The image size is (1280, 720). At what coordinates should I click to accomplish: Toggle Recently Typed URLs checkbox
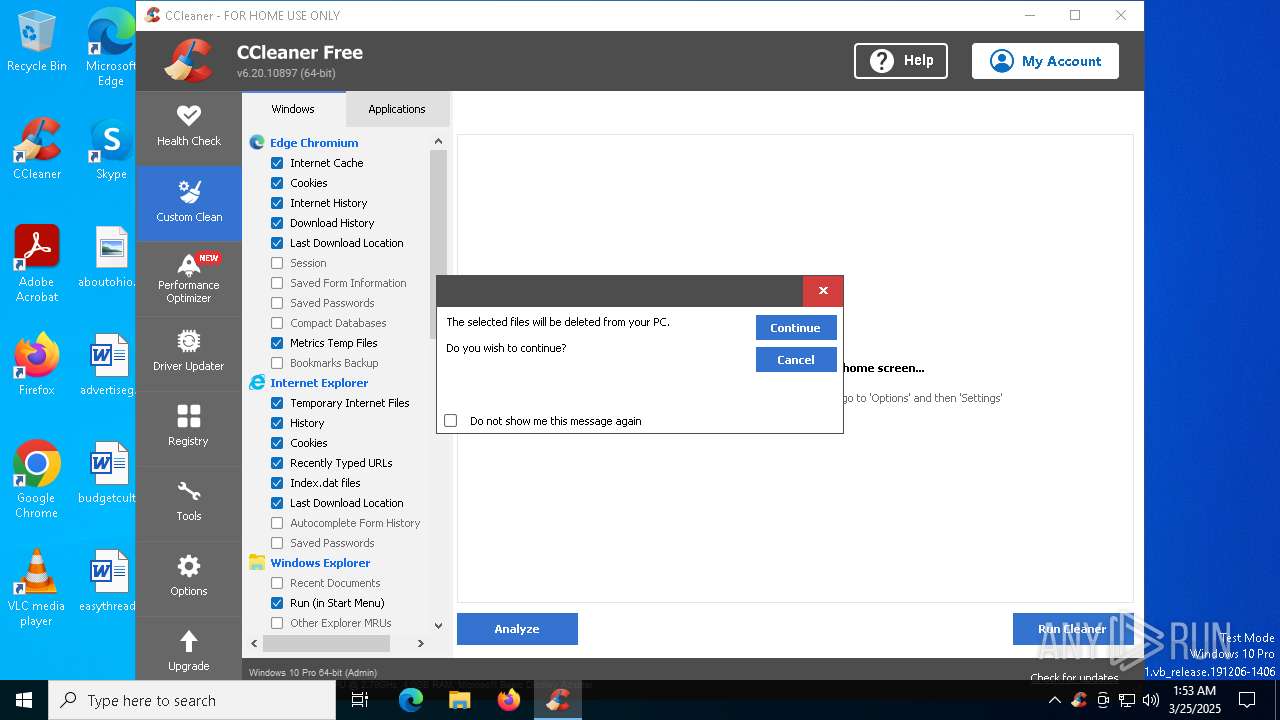click(x=277, y=463)
